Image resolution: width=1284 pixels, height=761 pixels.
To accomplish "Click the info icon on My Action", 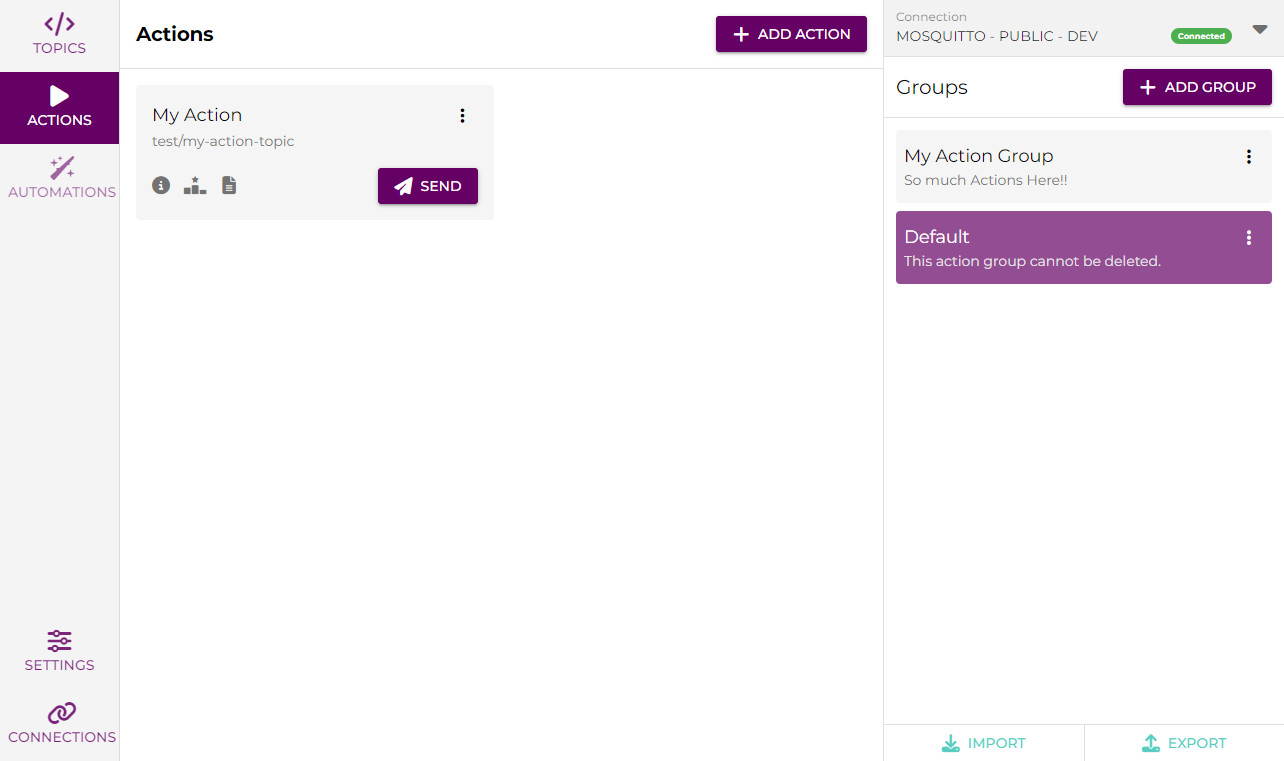I will pos(161,185).
